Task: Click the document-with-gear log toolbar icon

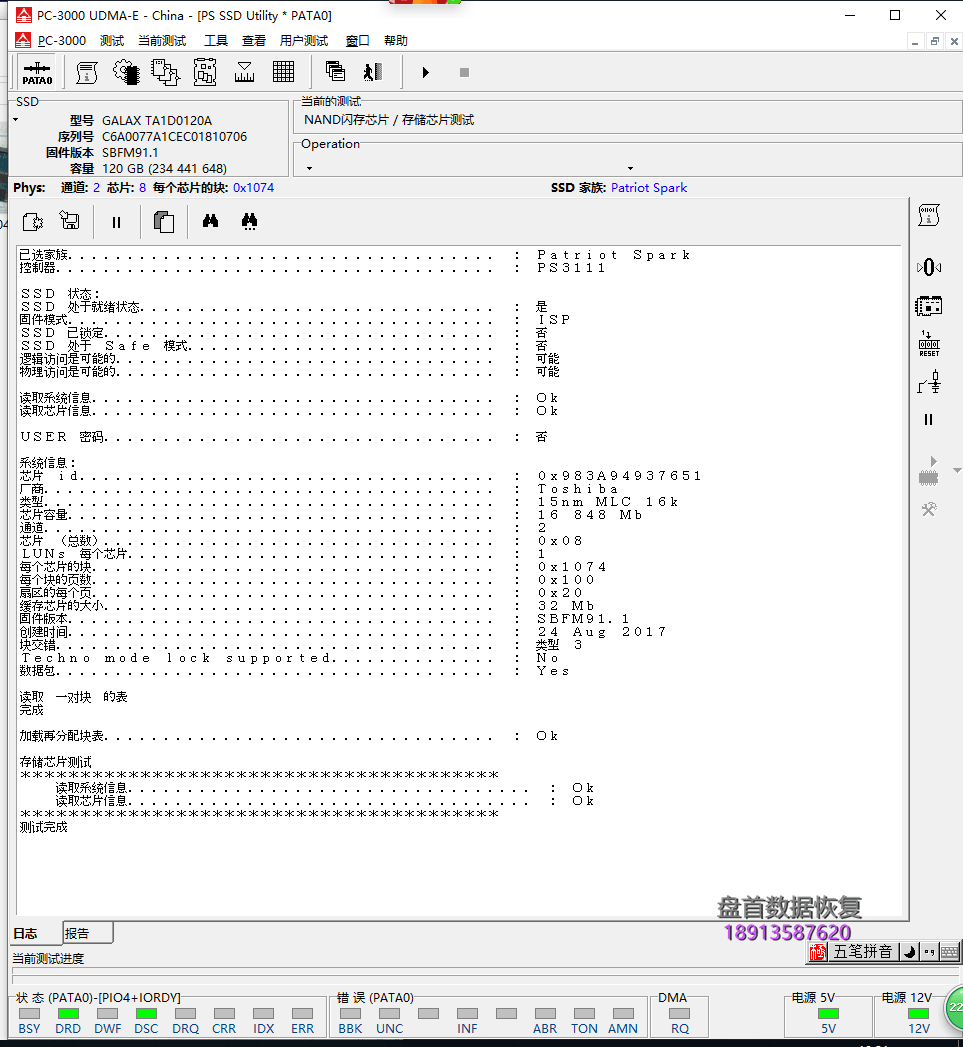Action: tap(33, 222)
